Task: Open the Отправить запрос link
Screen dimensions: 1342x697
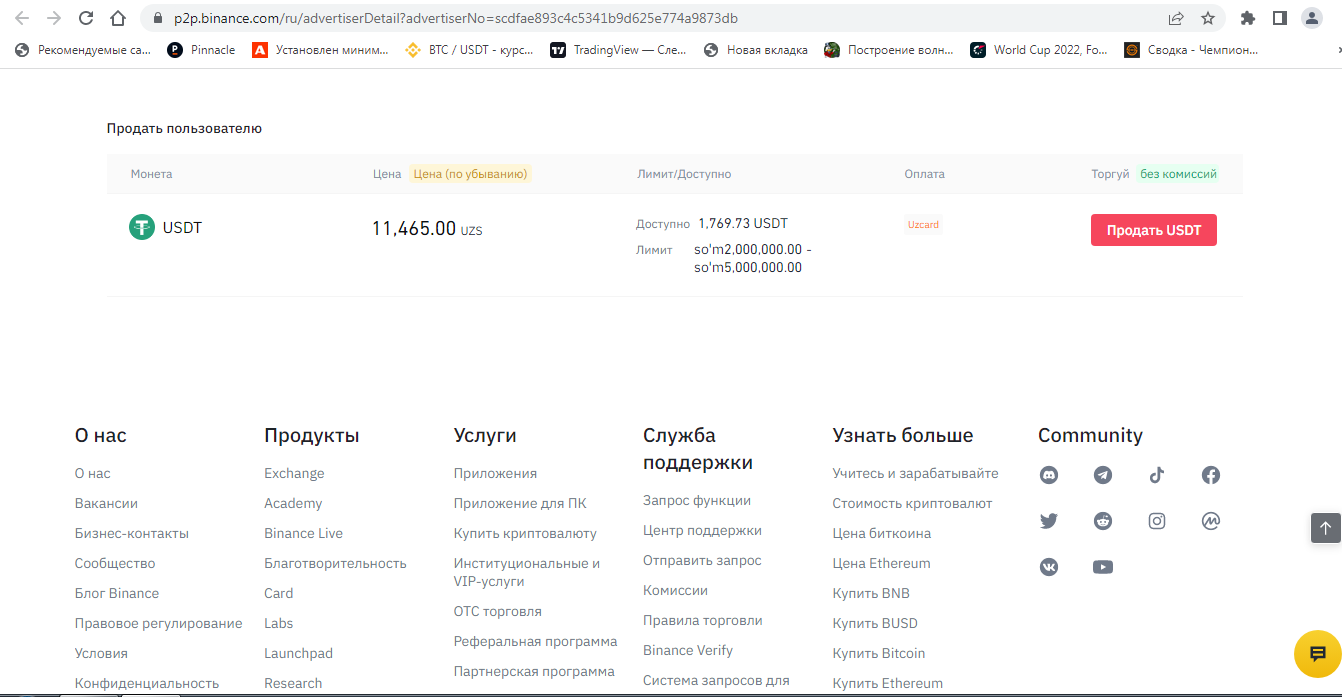Action: click(702, 560)
